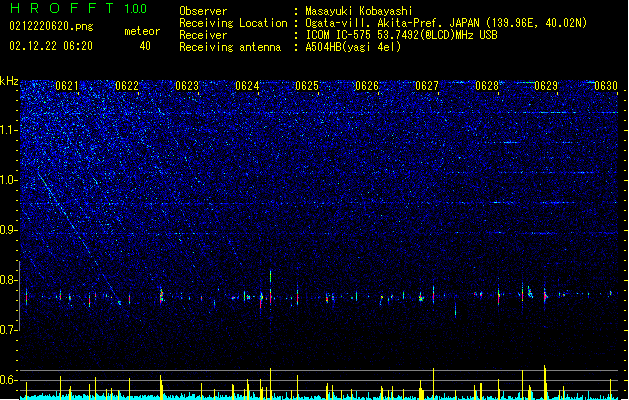Click time marker 0628
Image resolution: width=629 pixels, height=400 pixels.
(487, 86)
